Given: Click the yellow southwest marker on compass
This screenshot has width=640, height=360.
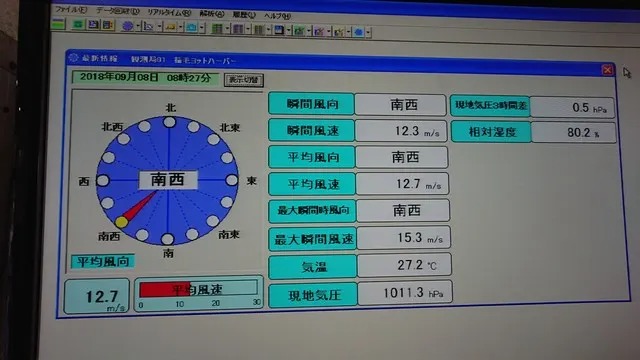Looking at the screenshot, I should (122, 222).
